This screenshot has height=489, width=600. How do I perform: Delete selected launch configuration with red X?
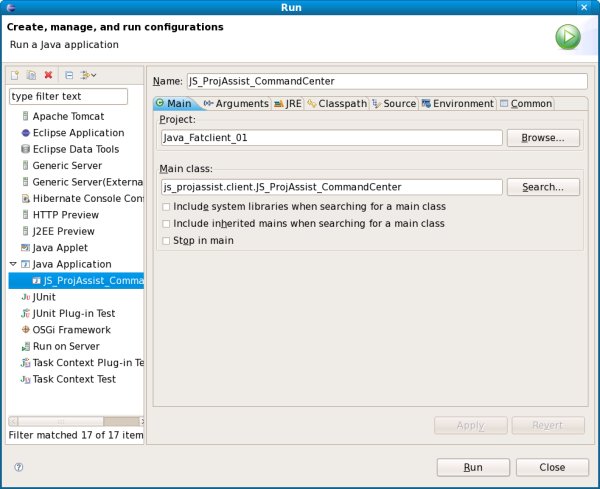pos(48,75)
